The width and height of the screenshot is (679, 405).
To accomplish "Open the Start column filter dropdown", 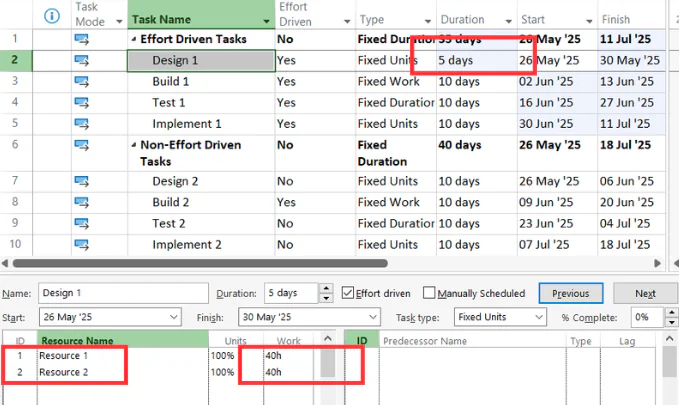I will (x=589, y=21).
